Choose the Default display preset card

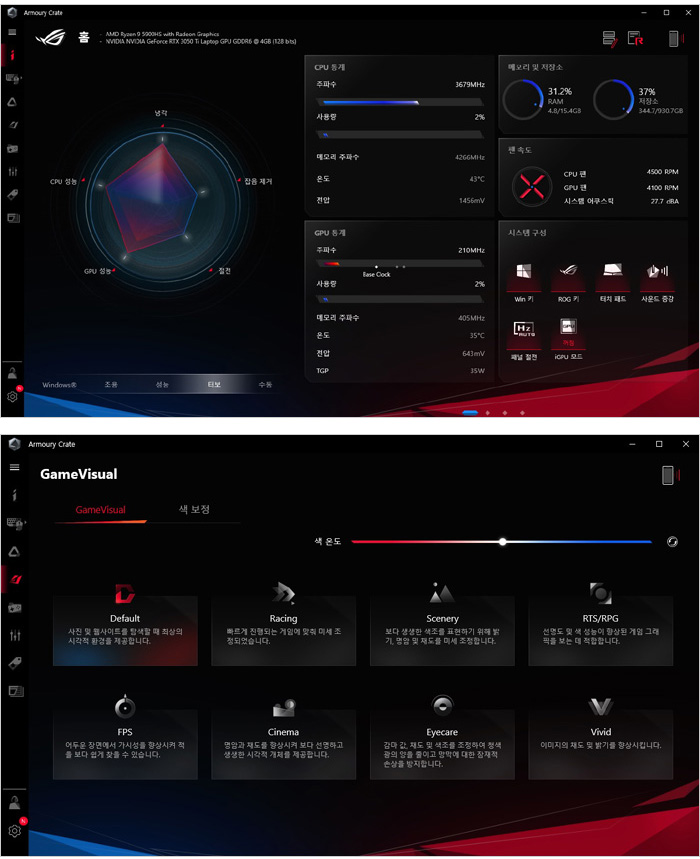tap(125, 630)
